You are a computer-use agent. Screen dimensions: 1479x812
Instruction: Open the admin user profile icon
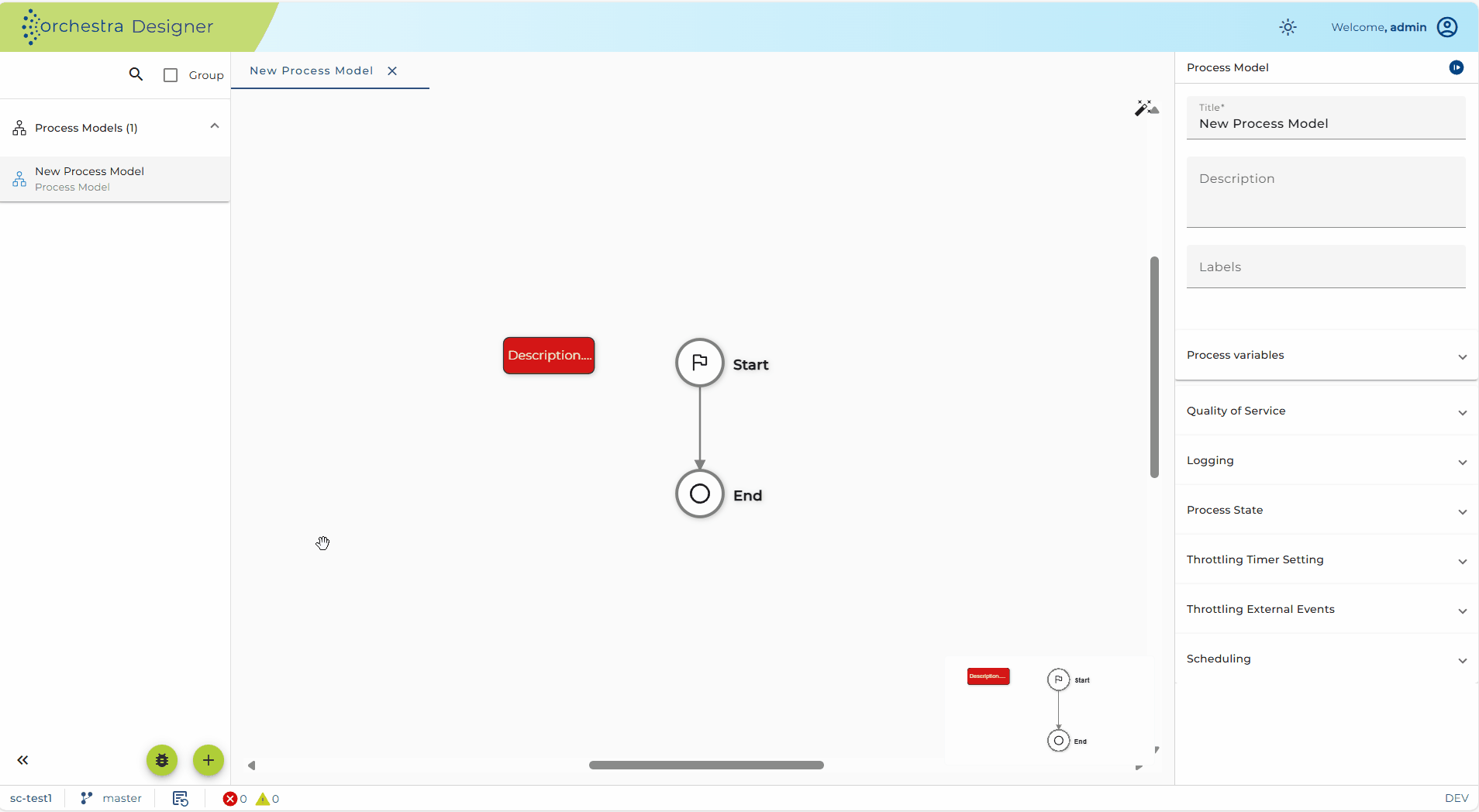coord(1447,27)
